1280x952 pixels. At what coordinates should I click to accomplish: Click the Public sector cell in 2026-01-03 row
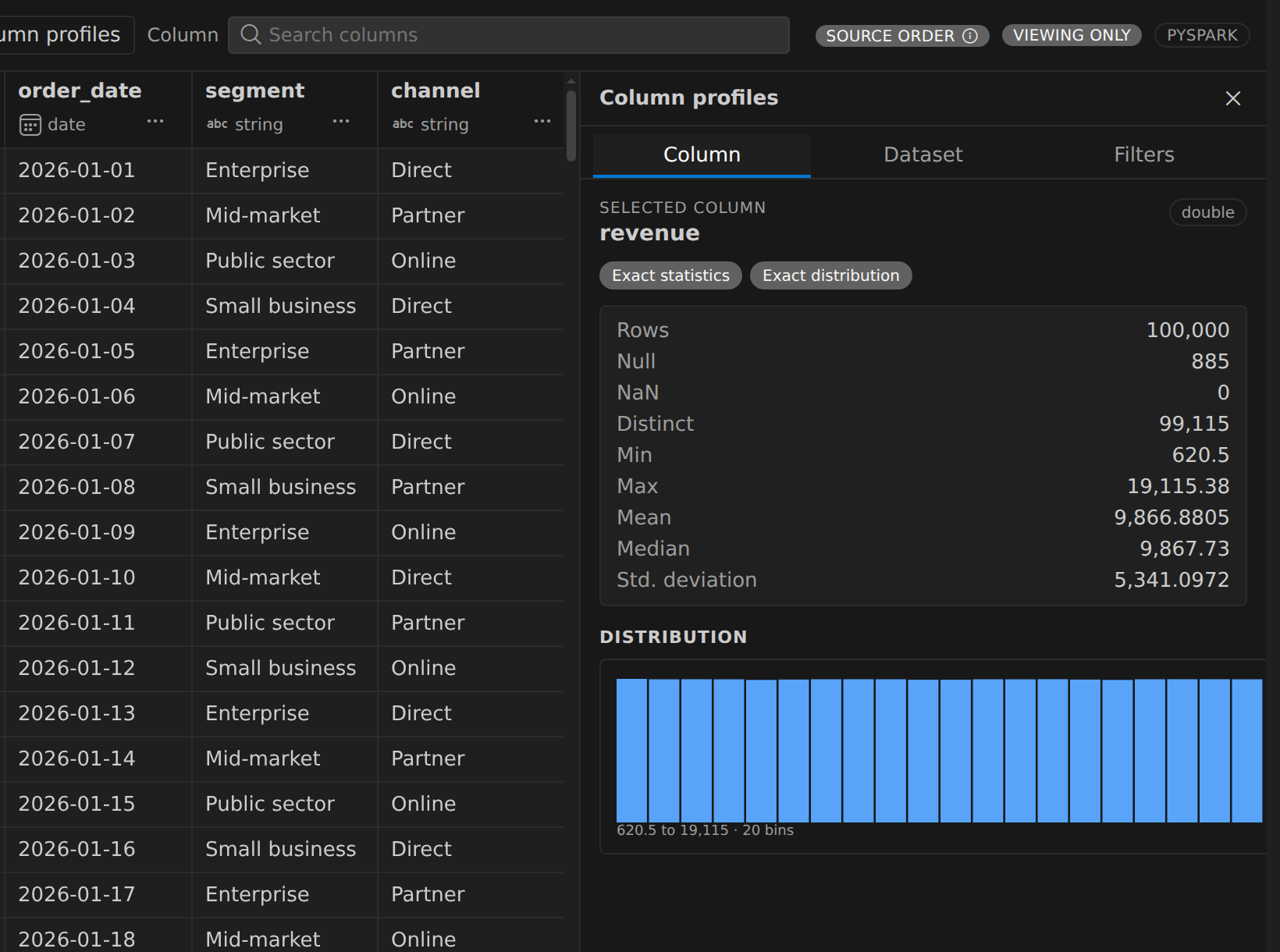pyautogui.click(x=285, y=261)
